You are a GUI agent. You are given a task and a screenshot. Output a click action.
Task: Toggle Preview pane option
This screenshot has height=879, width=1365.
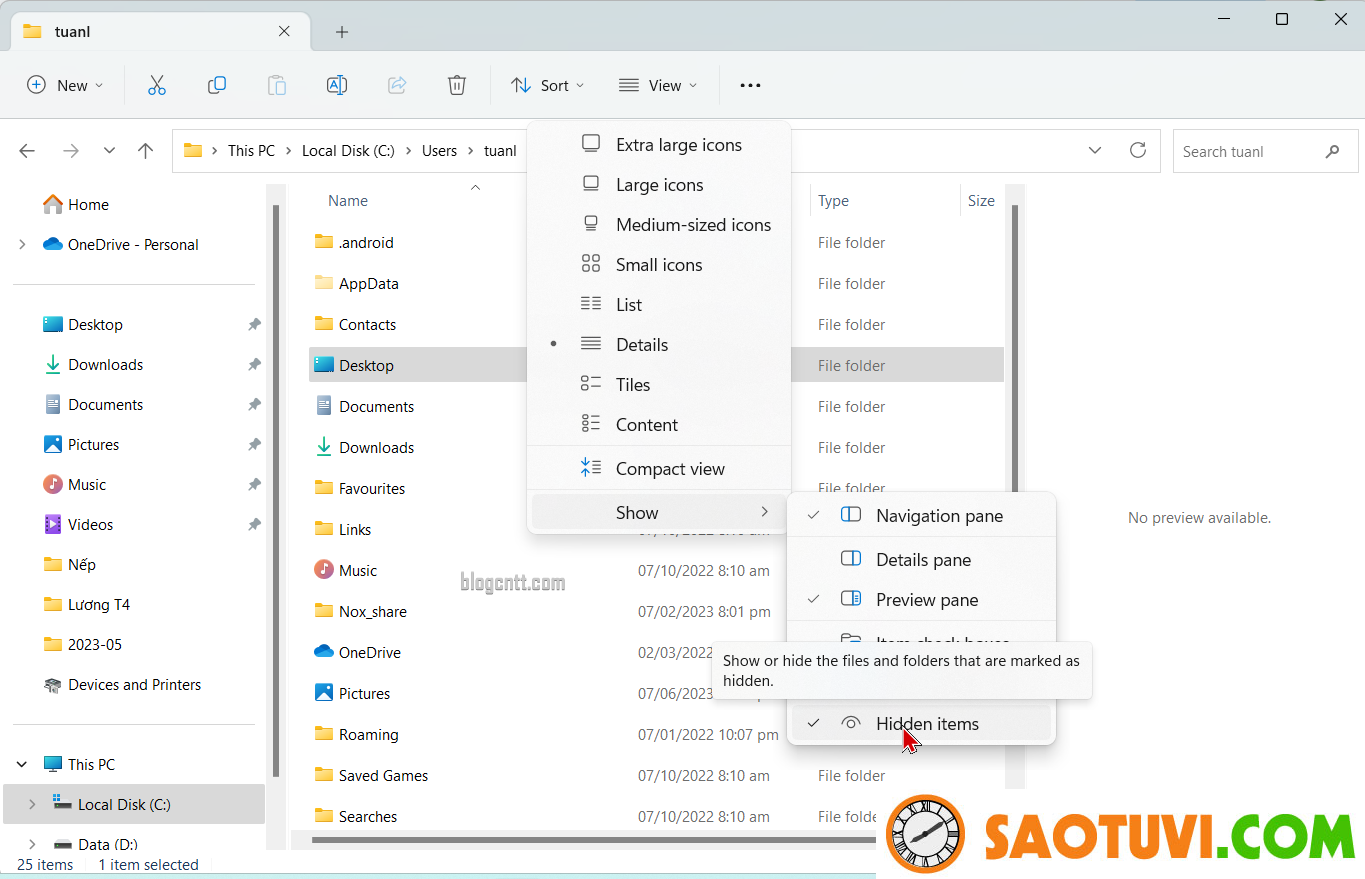921,600
